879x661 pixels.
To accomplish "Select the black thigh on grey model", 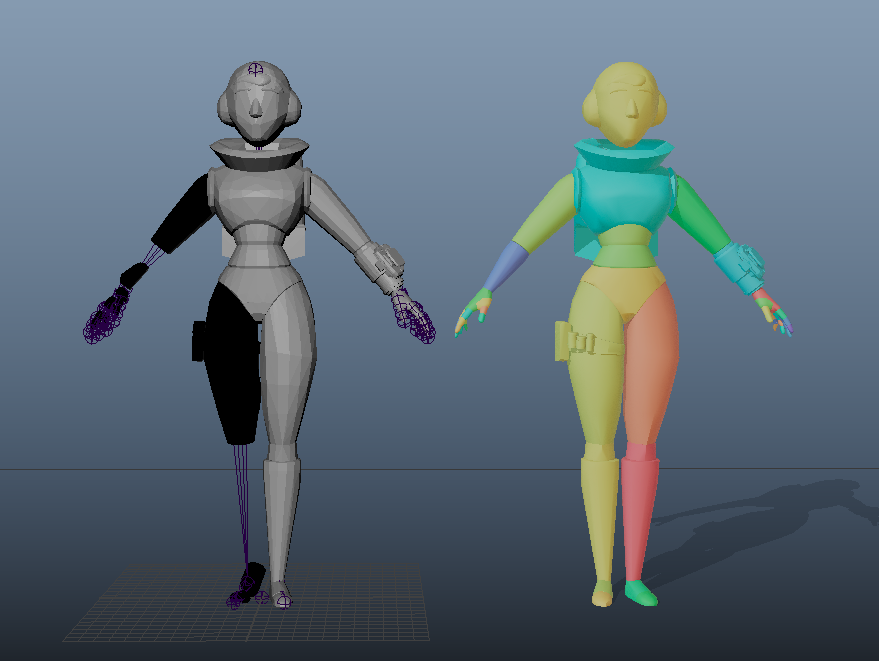I will point(234,364).
